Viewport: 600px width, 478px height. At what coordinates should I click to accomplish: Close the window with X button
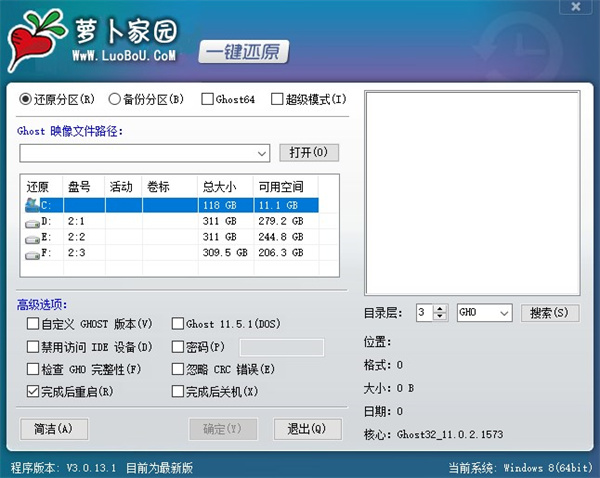[x=578, y=8]
